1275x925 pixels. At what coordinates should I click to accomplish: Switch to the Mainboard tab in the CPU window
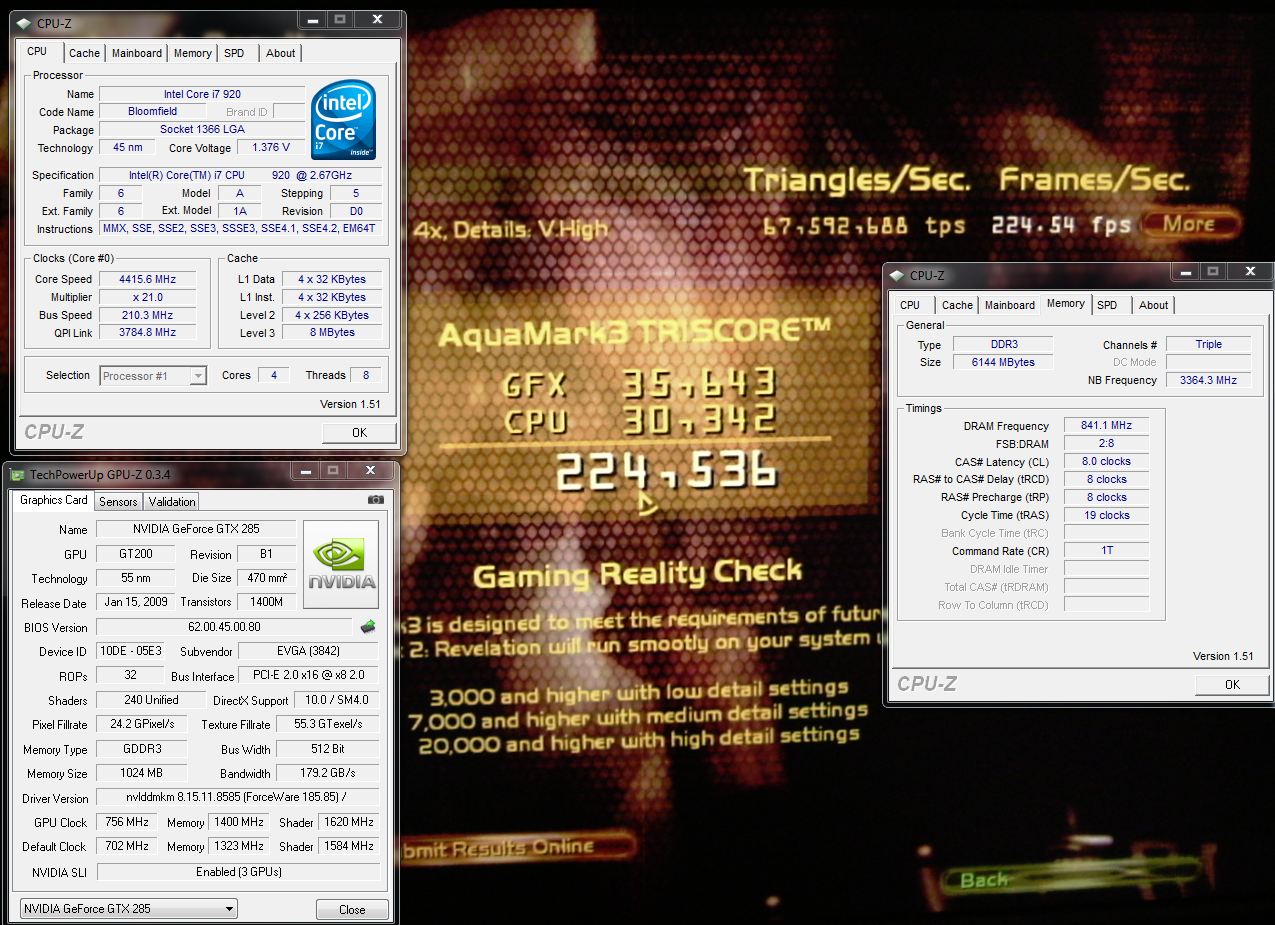pyautogui.click(x=137, y=53)
